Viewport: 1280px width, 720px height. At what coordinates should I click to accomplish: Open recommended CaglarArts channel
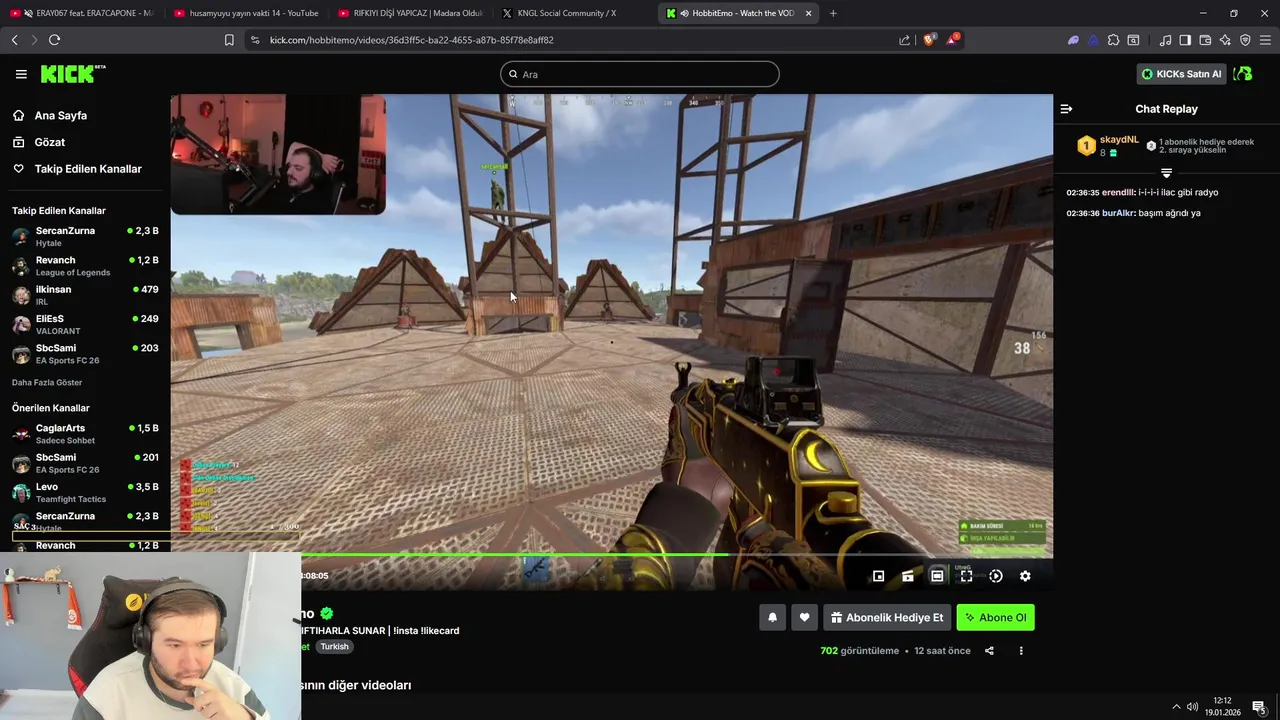(x=84, y=434)
